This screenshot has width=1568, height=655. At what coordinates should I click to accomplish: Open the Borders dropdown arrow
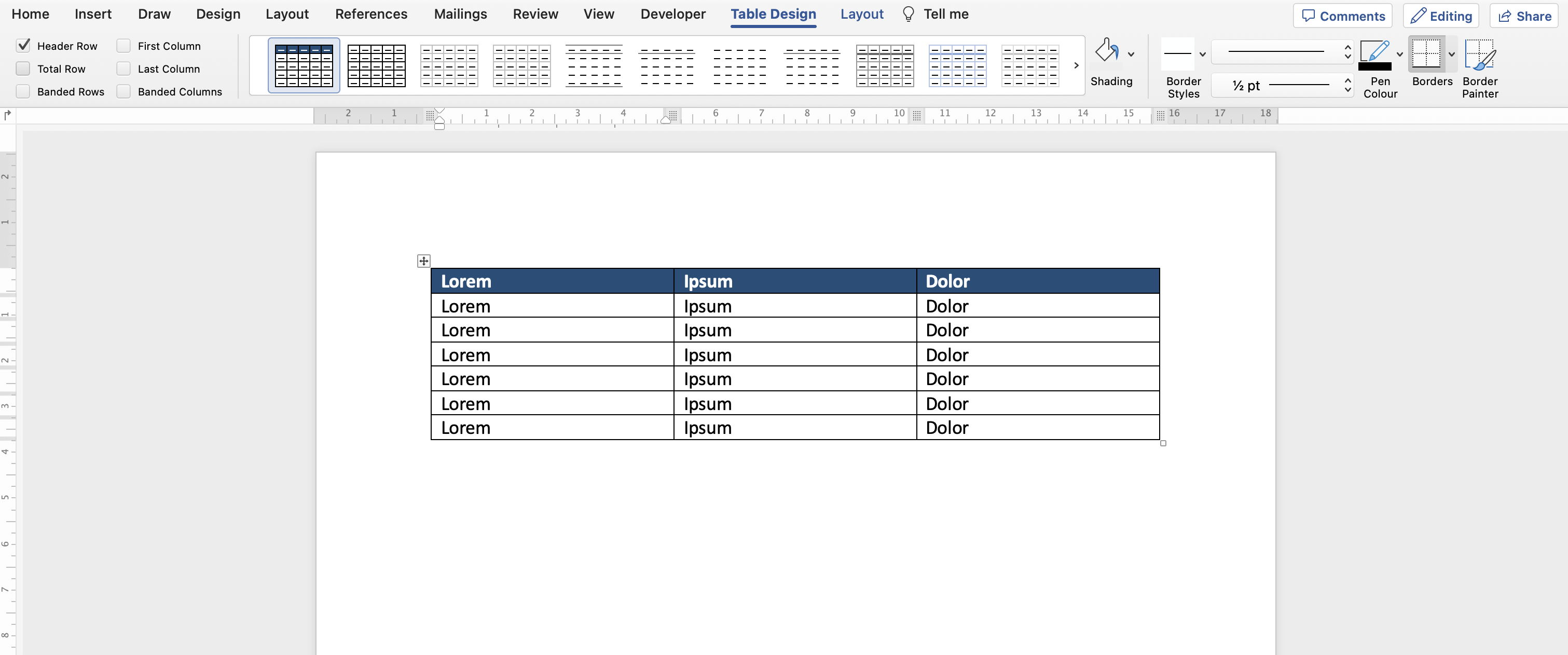(x=1451, y=54)
